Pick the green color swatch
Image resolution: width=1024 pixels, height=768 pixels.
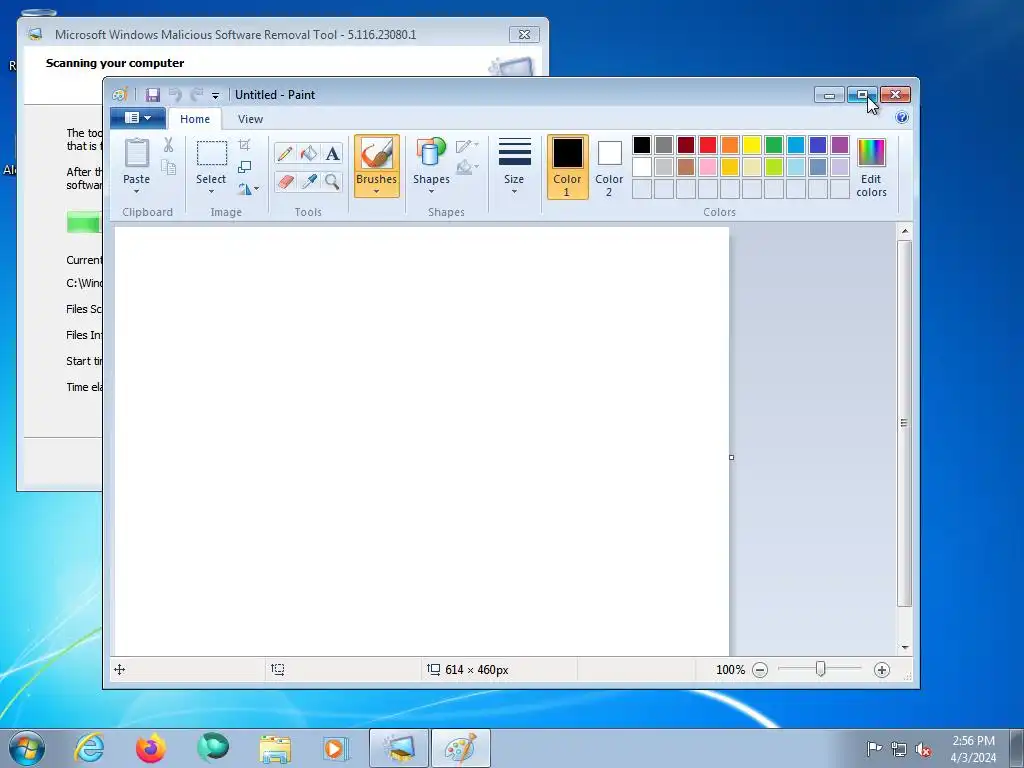coord(774,145)
